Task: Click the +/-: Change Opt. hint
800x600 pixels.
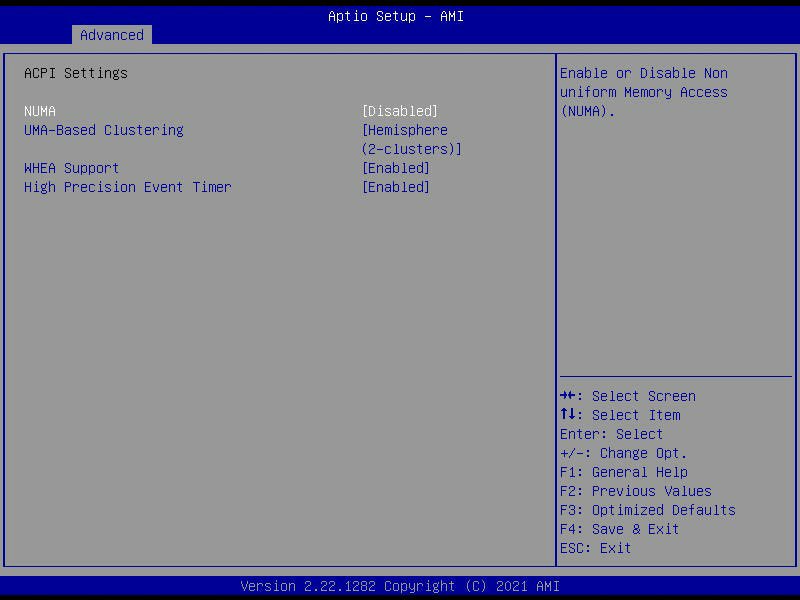Action: point(623,453)
